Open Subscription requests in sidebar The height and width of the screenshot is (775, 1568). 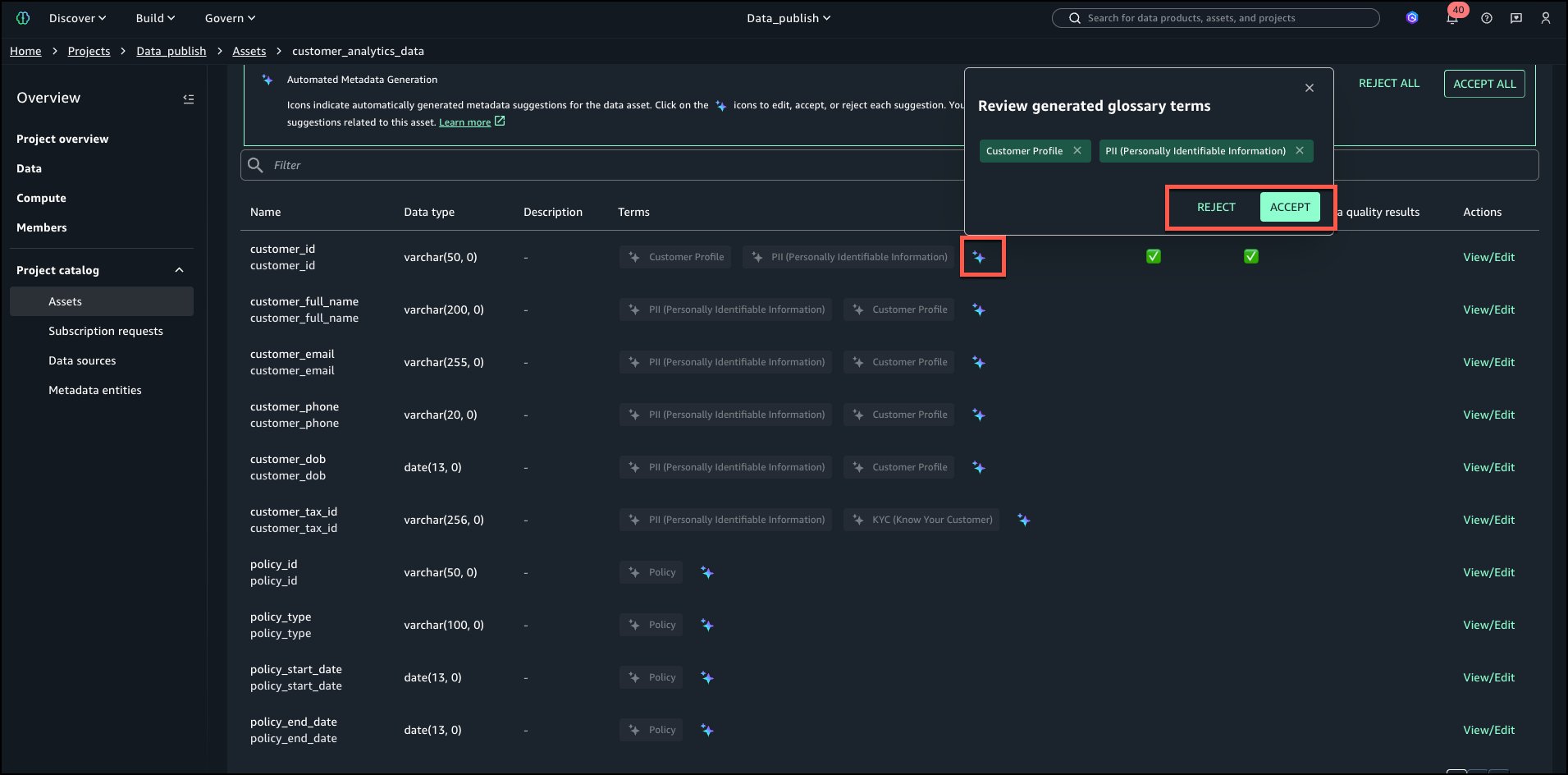click(105, 331)
